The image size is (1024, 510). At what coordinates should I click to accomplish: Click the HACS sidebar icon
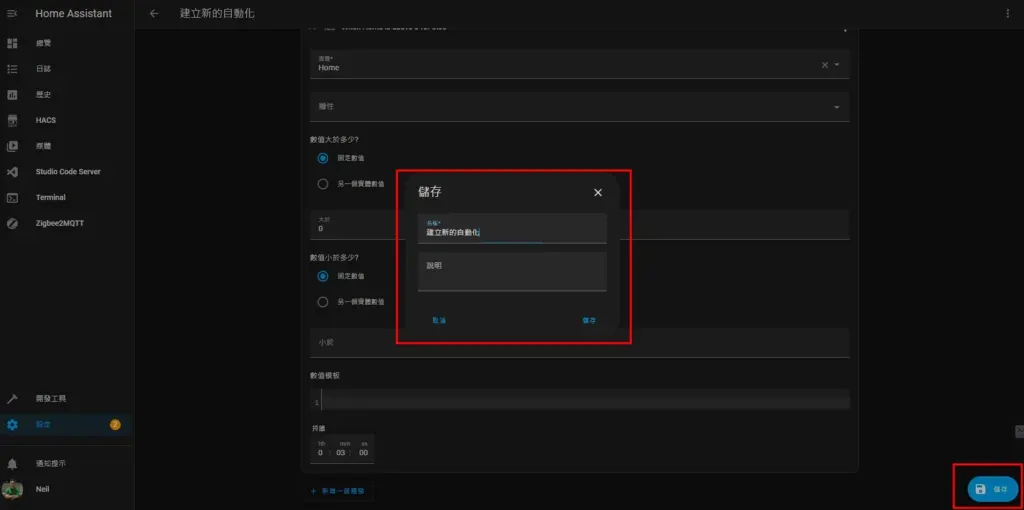(x=13, y=120)
